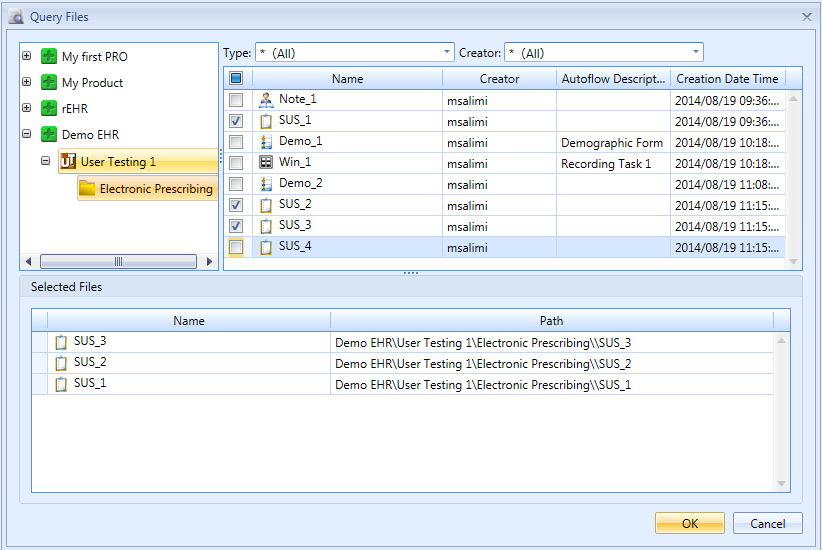Screen dimensions: 822x550
Task: Check the SUS_4 file checkbox
Action: (236, 247)
